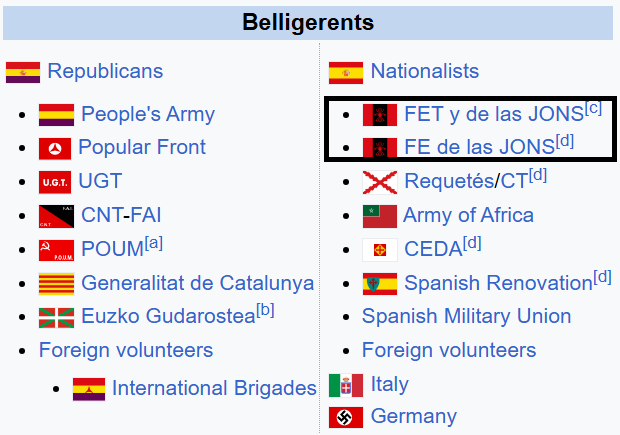Click the Italy flag icon
Image resolution: width=620 pixels, height=435 pixels.
coord(346,385)
